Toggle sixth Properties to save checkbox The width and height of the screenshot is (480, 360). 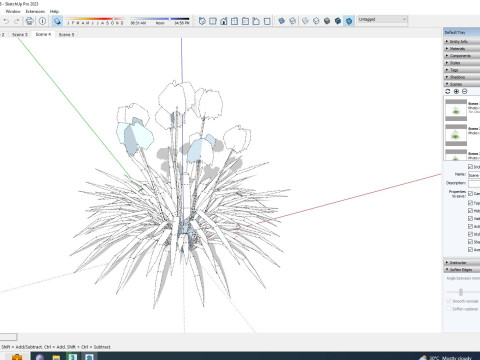(470, 234)
